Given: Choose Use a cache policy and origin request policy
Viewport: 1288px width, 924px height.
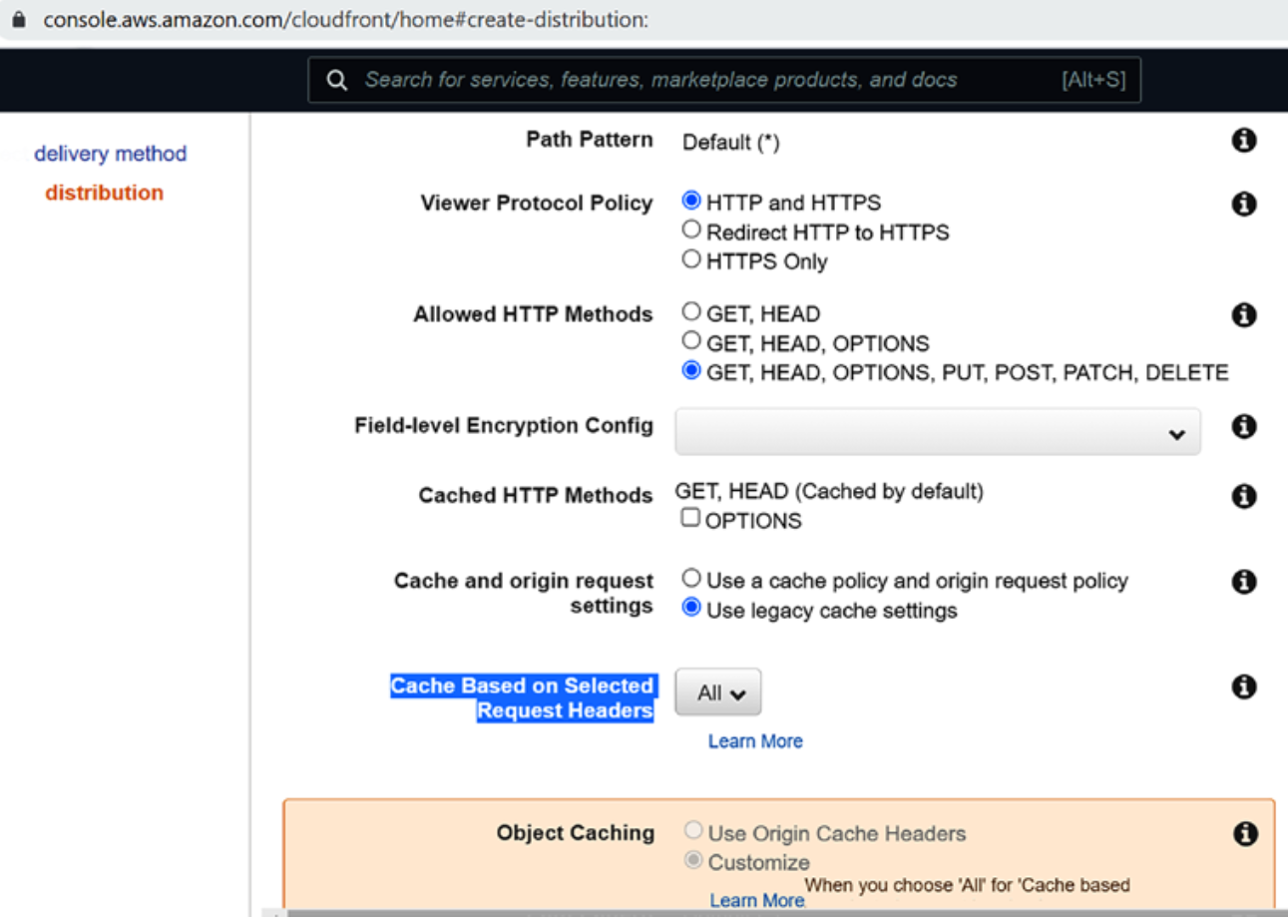Looking at the screenshot, I should click(690, 578).
